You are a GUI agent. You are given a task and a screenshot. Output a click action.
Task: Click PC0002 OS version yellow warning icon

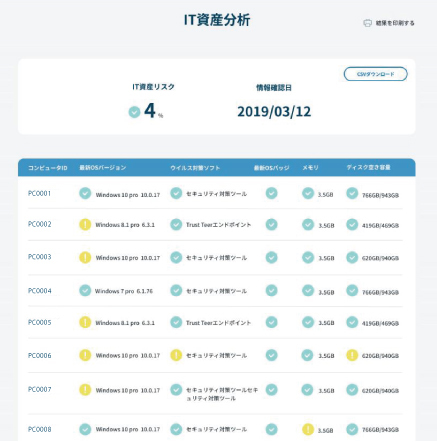pyautogui.click(x=85, y=224)
